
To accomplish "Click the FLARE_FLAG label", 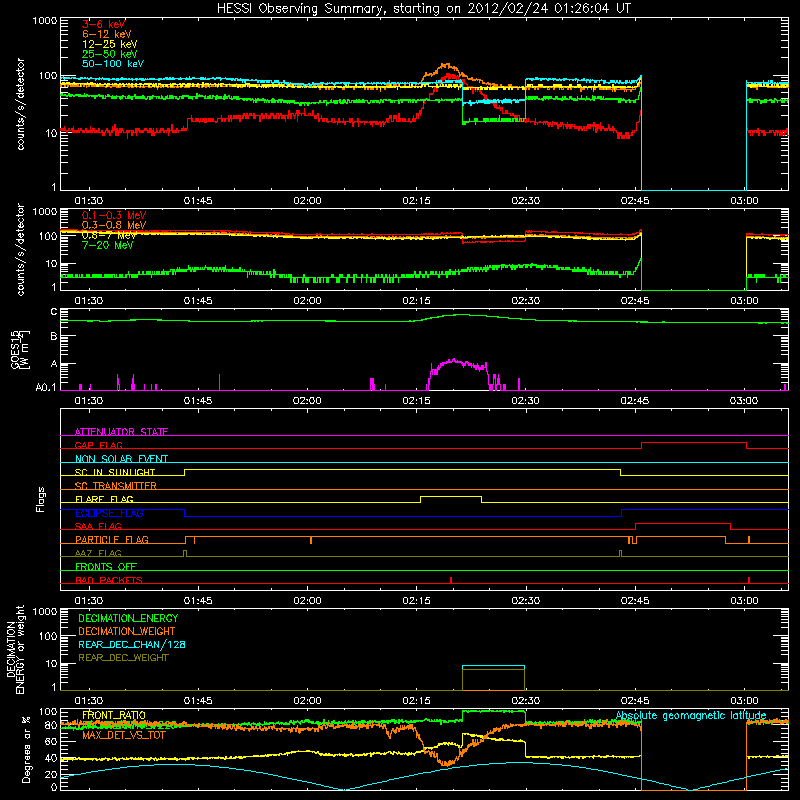I will [104, 499].
